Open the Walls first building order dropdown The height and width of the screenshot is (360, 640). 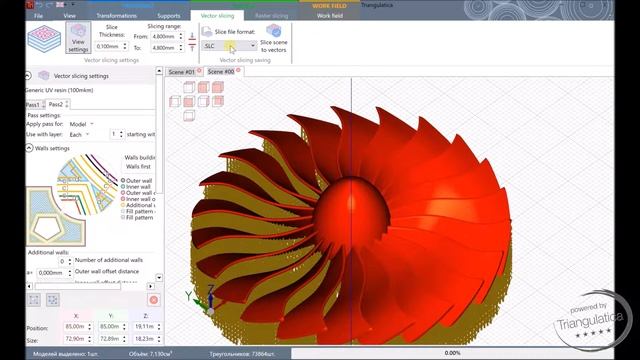coord(138,167)
